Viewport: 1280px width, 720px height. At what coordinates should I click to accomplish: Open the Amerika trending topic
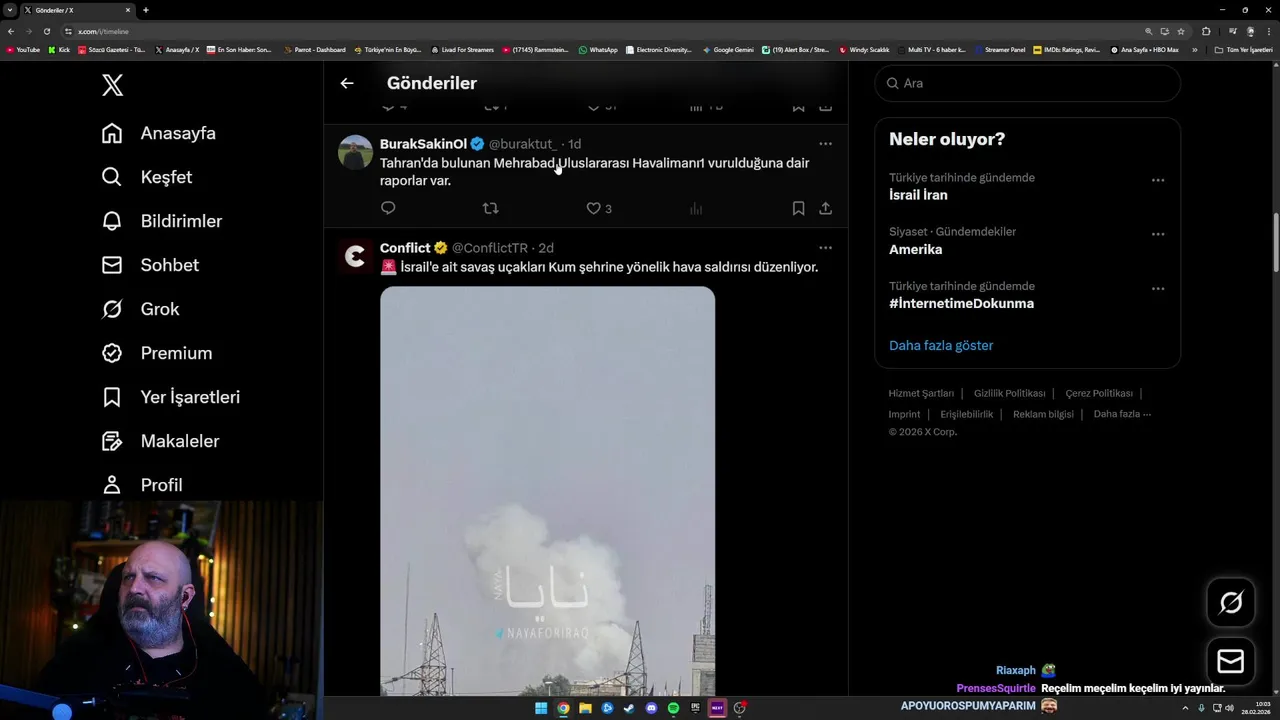[915, 249]
